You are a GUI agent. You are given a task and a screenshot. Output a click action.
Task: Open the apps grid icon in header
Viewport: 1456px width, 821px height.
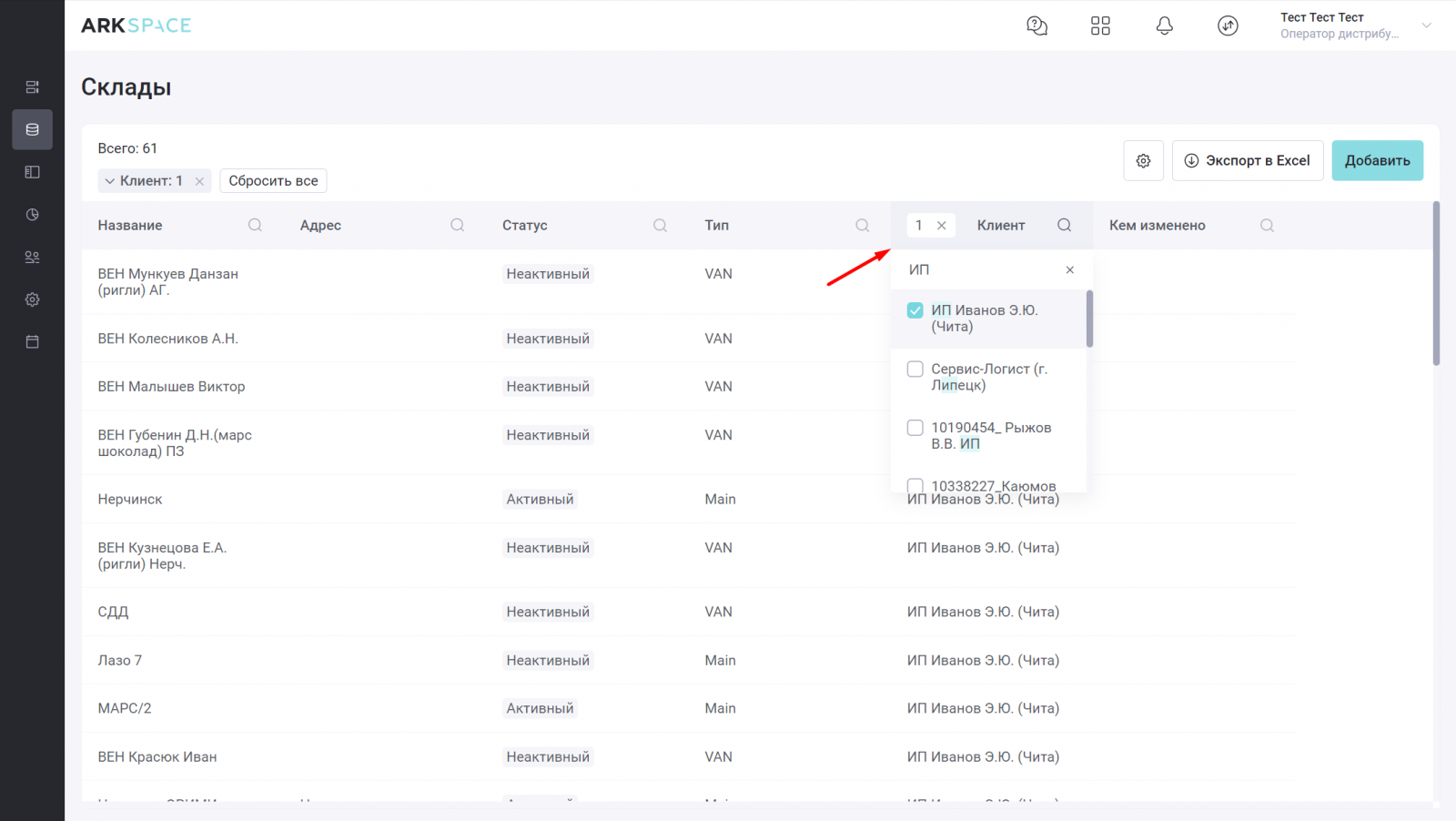[x=1100, y=25]
